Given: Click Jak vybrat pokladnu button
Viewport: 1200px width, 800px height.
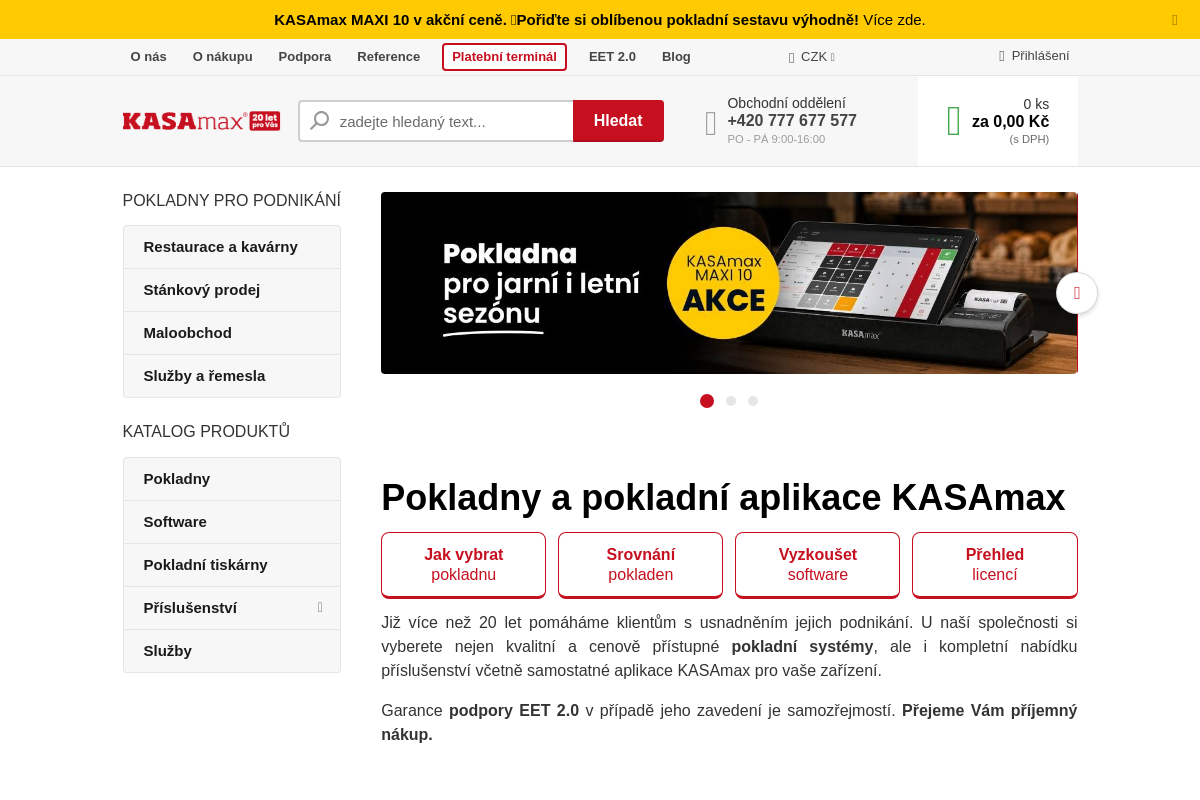Looking at the screenshot, I should point(463,565).
